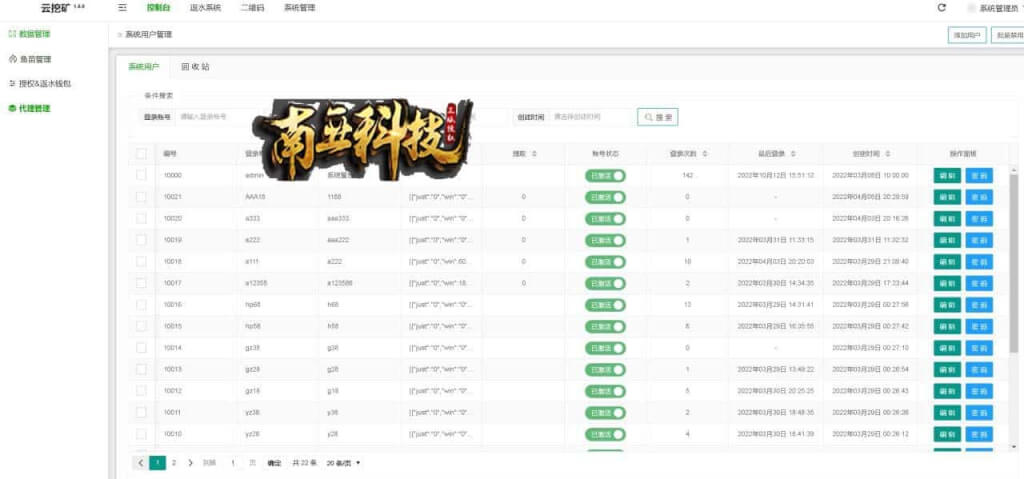Toggle the activation switch for admin row

[605, 176]
